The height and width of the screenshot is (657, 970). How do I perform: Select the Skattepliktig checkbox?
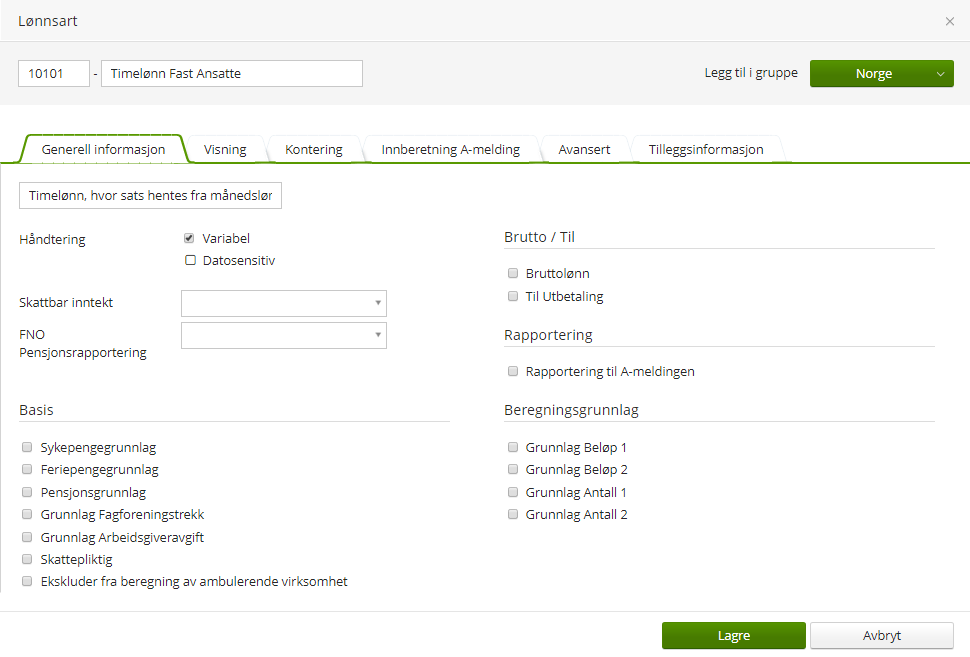[x=27, y=560]
